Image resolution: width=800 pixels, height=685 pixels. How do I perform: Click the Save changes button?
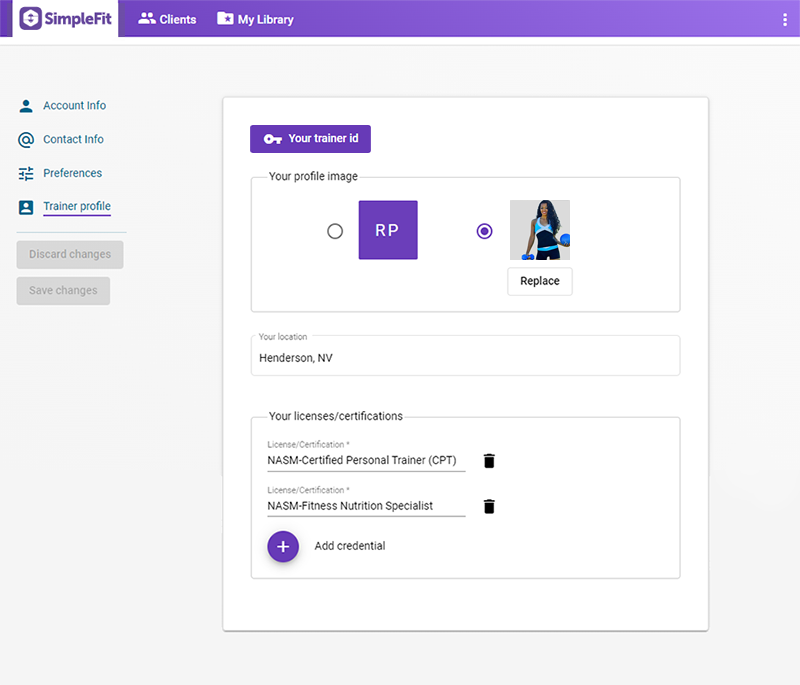63,291
